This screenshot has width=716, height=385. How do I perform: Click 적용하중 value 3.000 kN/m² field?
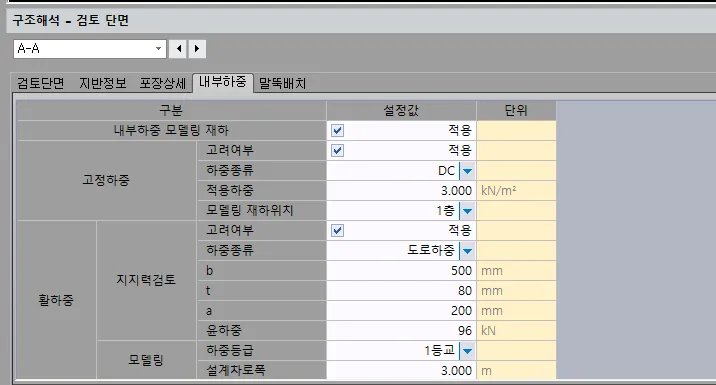[x=401, y=190]
